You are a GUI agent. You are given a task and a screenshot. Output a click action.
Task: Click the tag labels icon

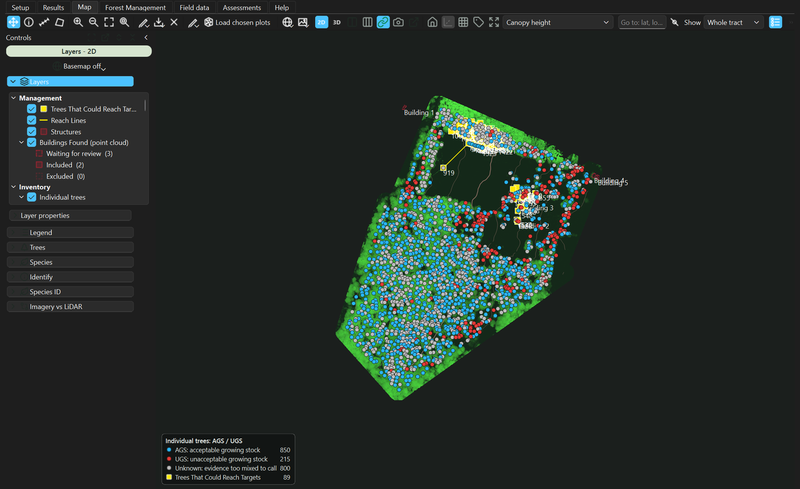(479, 22)
